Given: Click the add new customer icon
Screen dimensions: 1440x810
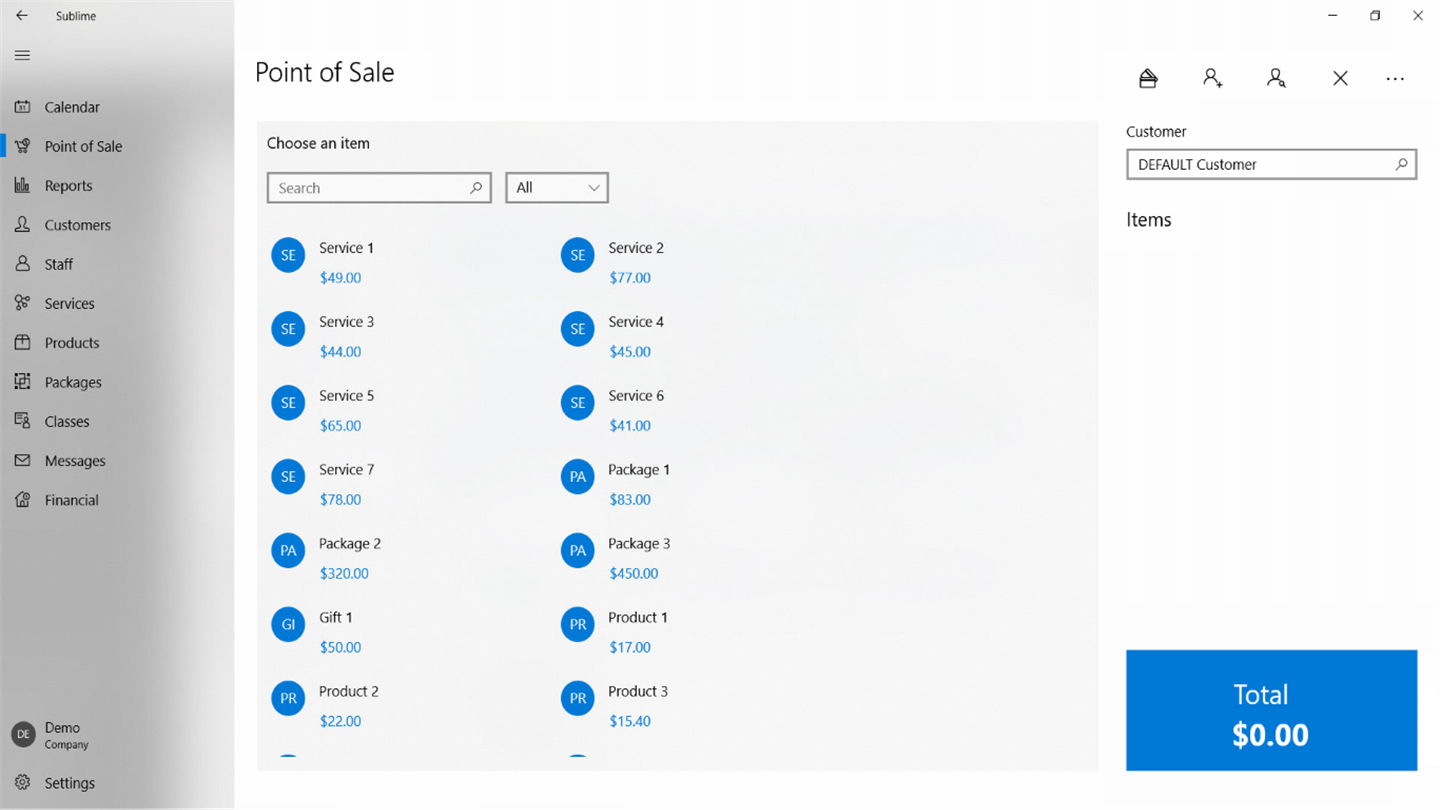Looking at the screenshot, I should point(1212,78).
